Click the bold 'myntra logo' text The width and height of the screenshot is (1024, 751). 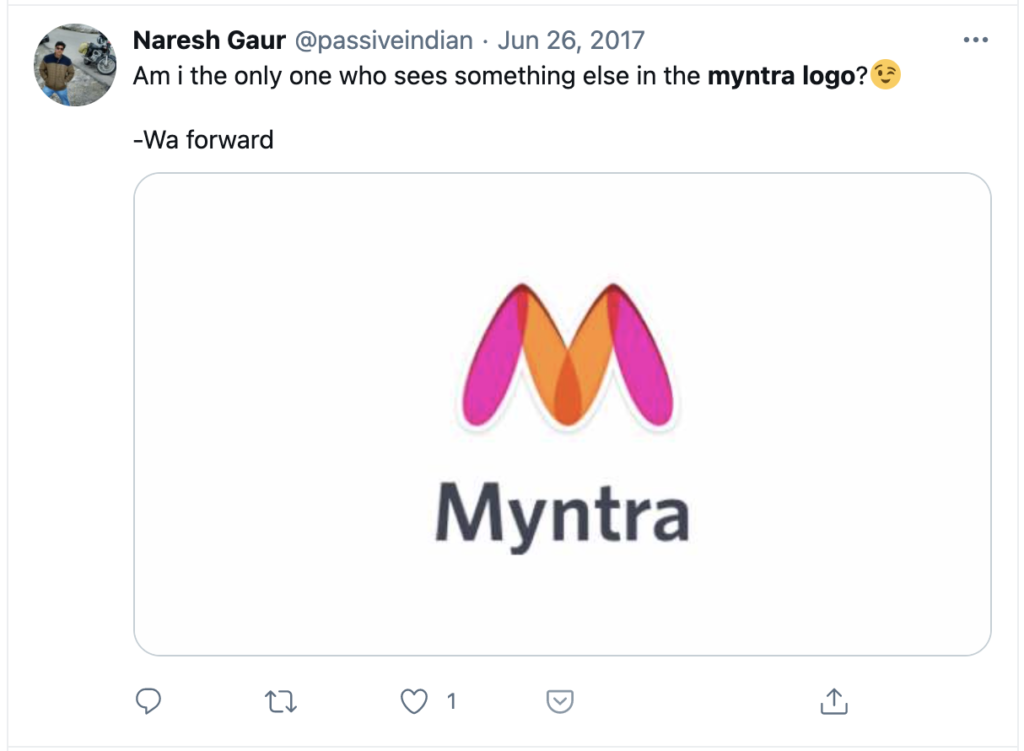[781, 76]
